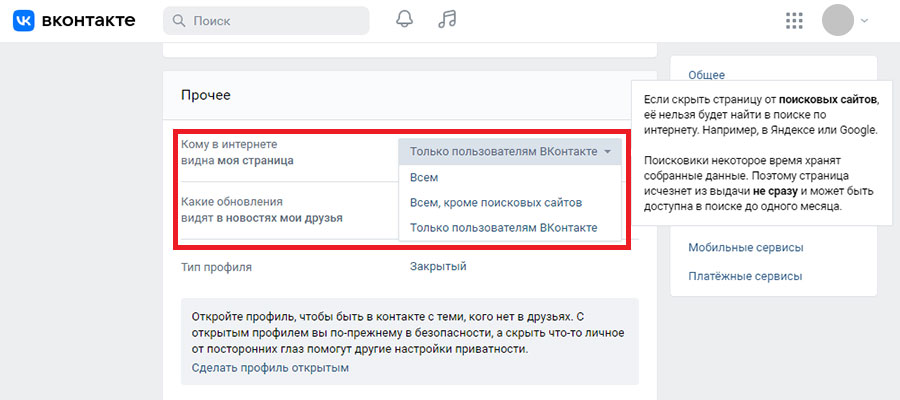Click the VK logo icon

tap(24, 21)
